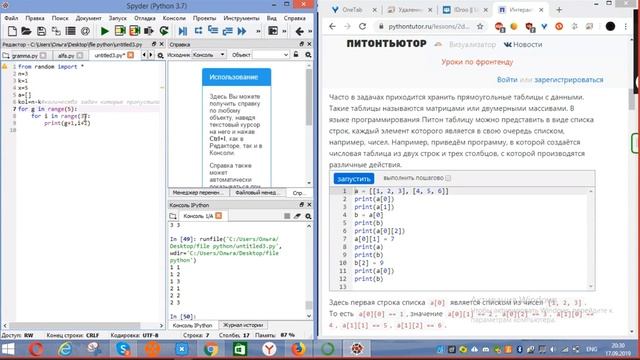Image resolution: width=640 pixels, height=360 pixels.
Task: Tick the выполнить пошагово checkbox
Action: click(448, 178)
